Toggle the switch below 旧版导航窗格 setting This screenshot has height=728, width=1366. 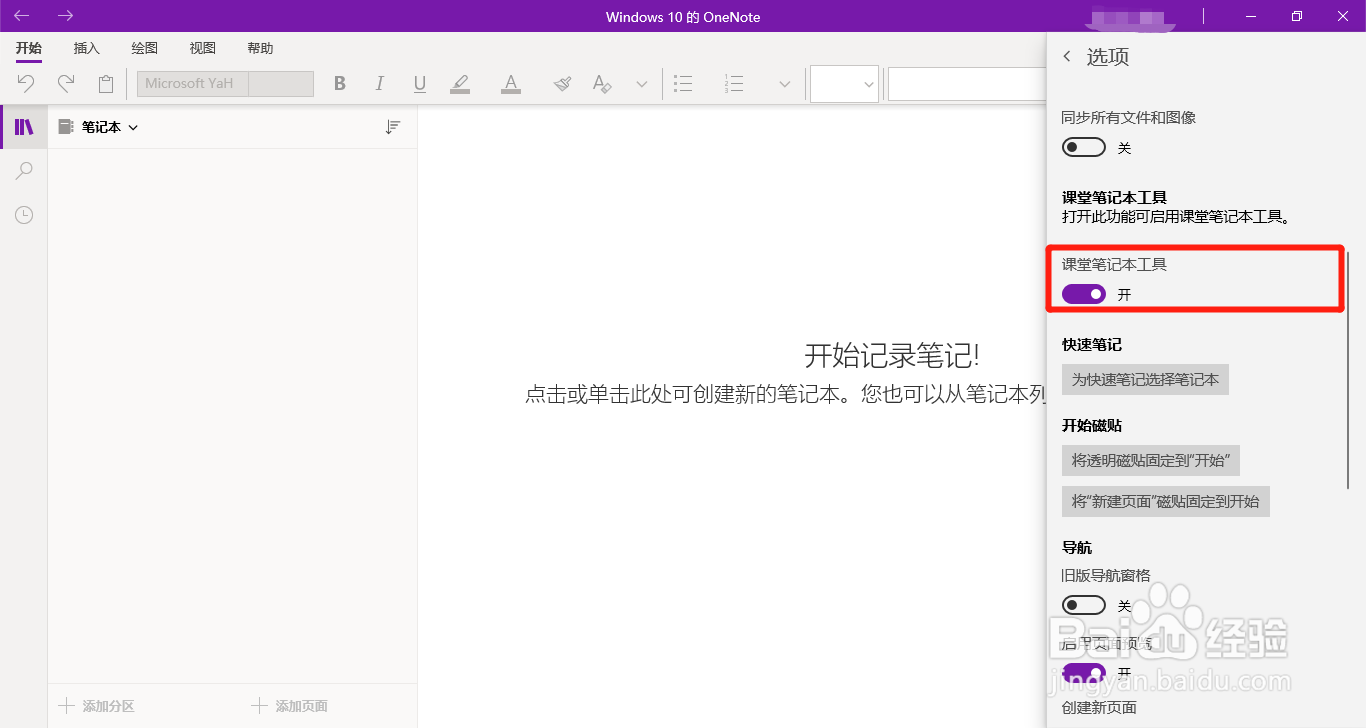click(1084, 672)
